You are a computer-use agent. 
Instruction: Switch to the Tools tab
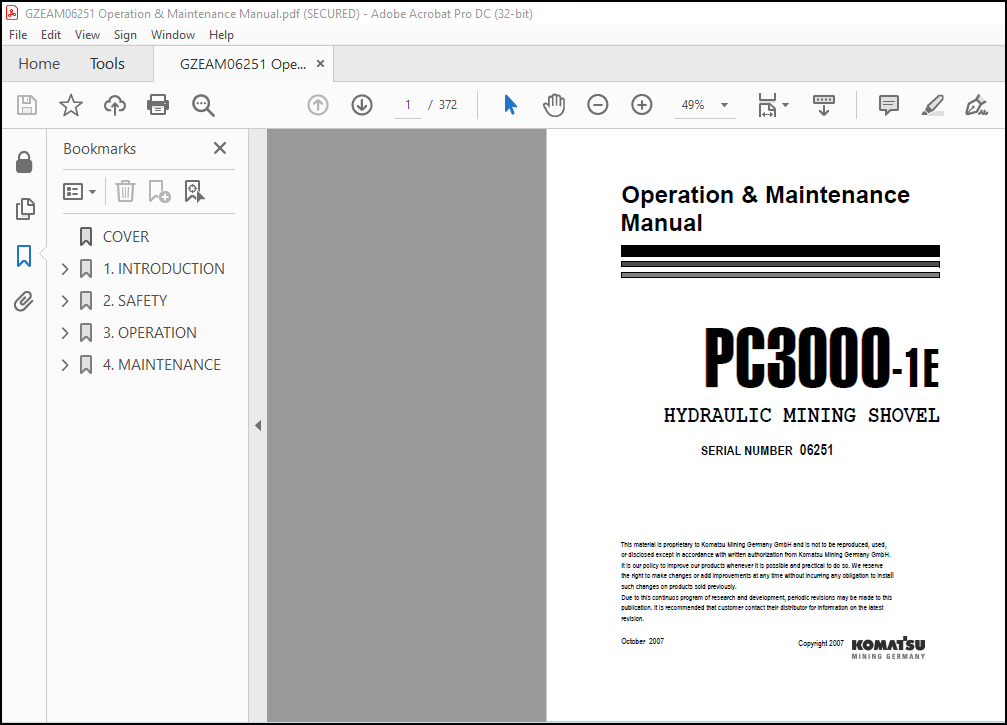click(107, 64)
